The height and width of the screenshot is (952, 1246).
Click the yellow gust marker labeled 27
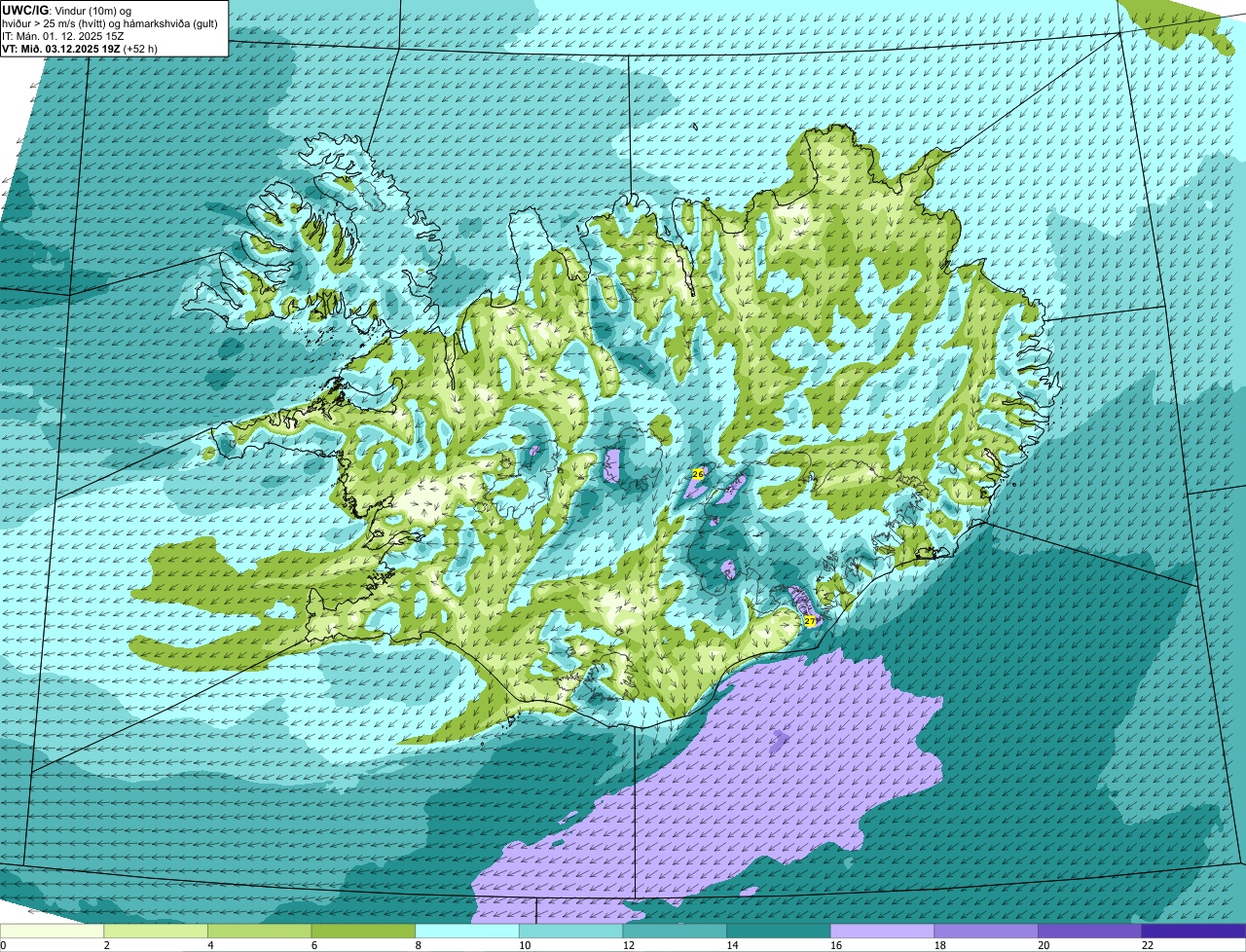(810, 620)
